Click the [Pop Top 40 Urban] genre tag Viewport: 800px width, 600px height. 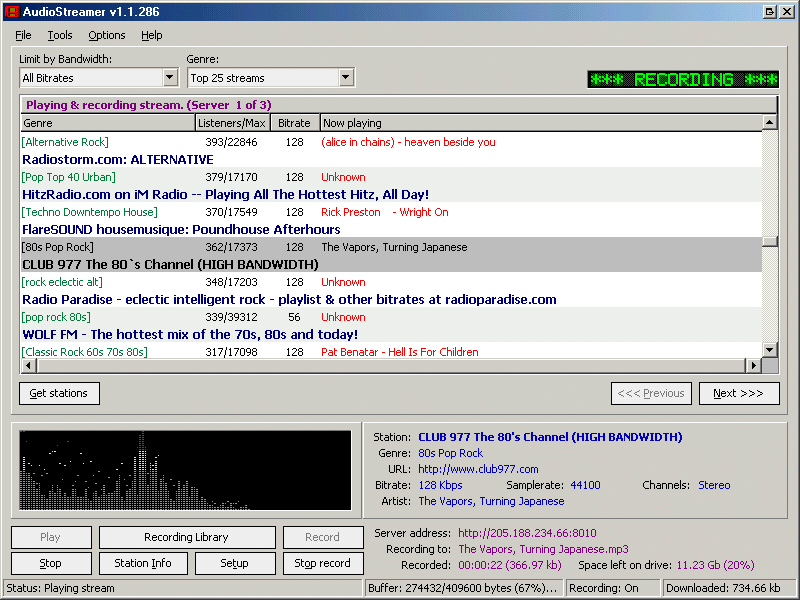pos(68,177)
